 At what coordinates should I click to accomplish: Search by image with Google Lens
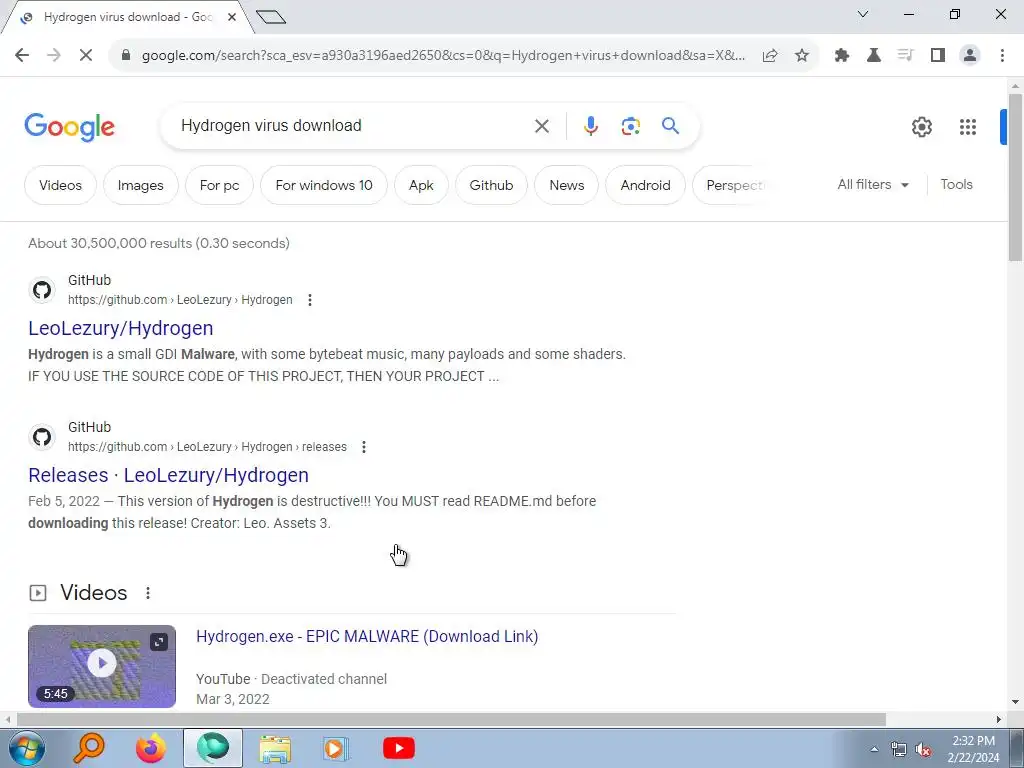tap(630, 126)
